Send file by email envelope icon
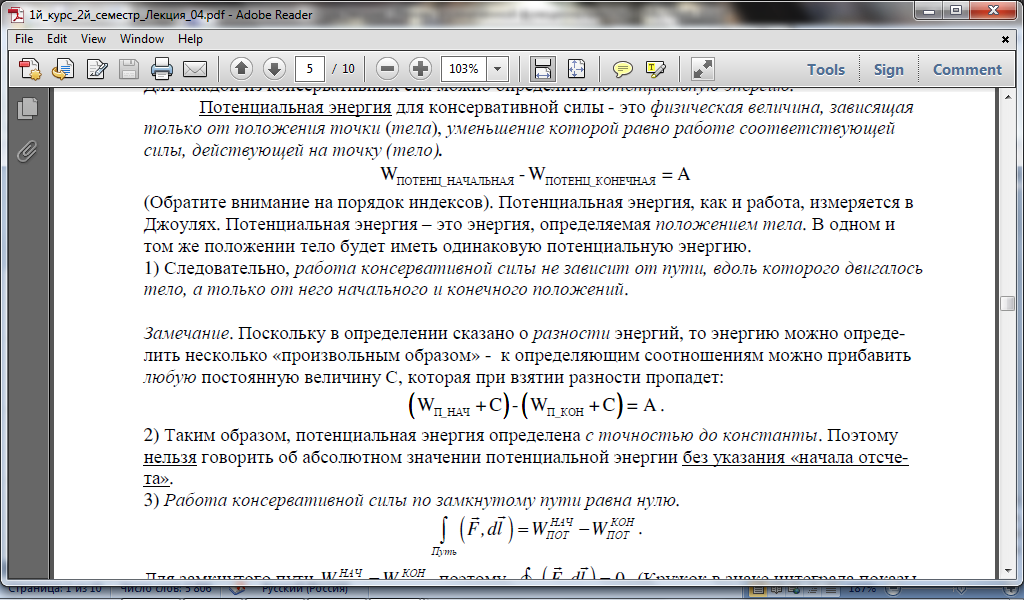Viewport: 1024px width, 600px height. tap(195, 69)
